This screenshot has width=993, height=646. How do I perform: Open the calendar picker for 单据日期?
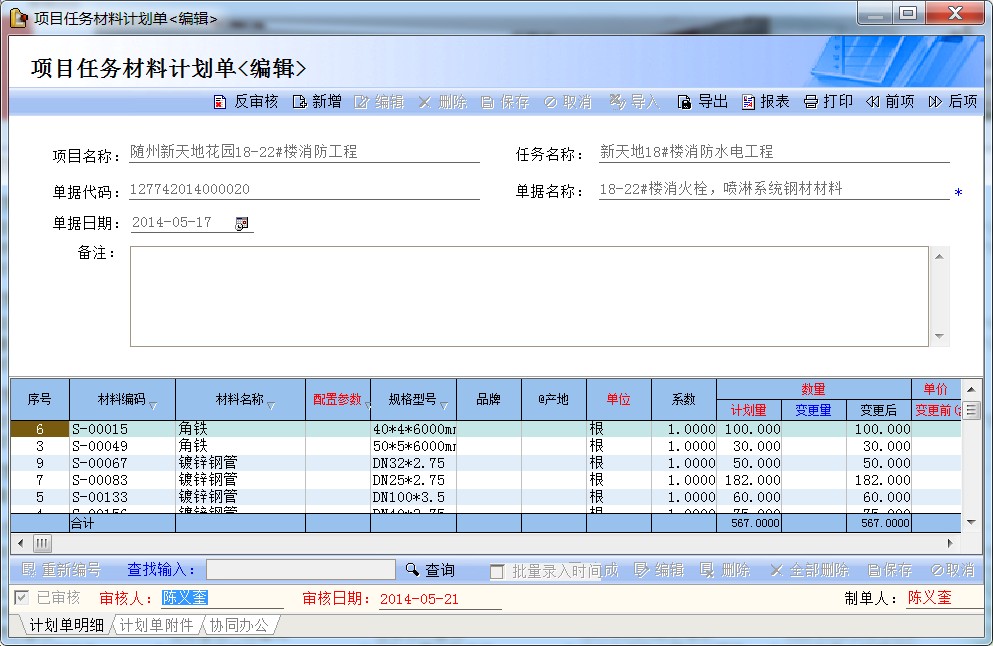[x=241, y=224]
